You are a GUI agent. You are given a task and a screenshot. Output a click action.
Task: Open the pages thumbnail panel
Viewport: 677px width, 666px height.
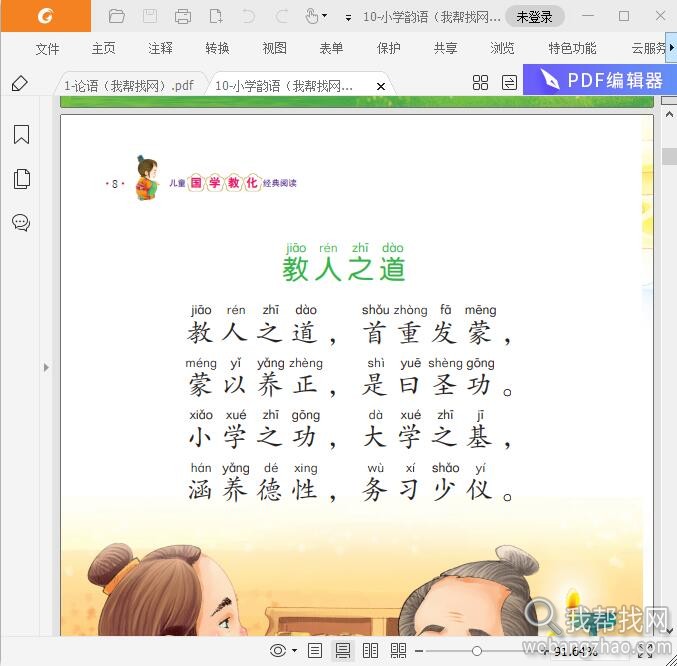(x=22, y=179)
